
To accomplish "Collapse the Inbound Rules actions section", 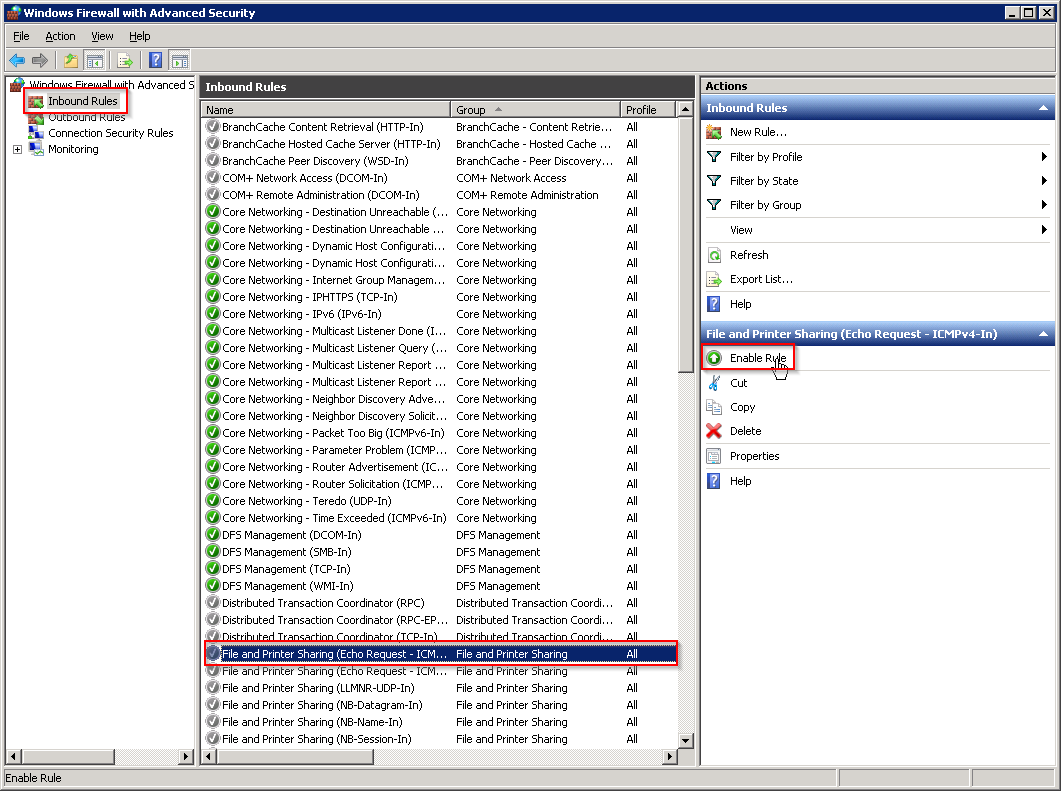I will 1043,108.
